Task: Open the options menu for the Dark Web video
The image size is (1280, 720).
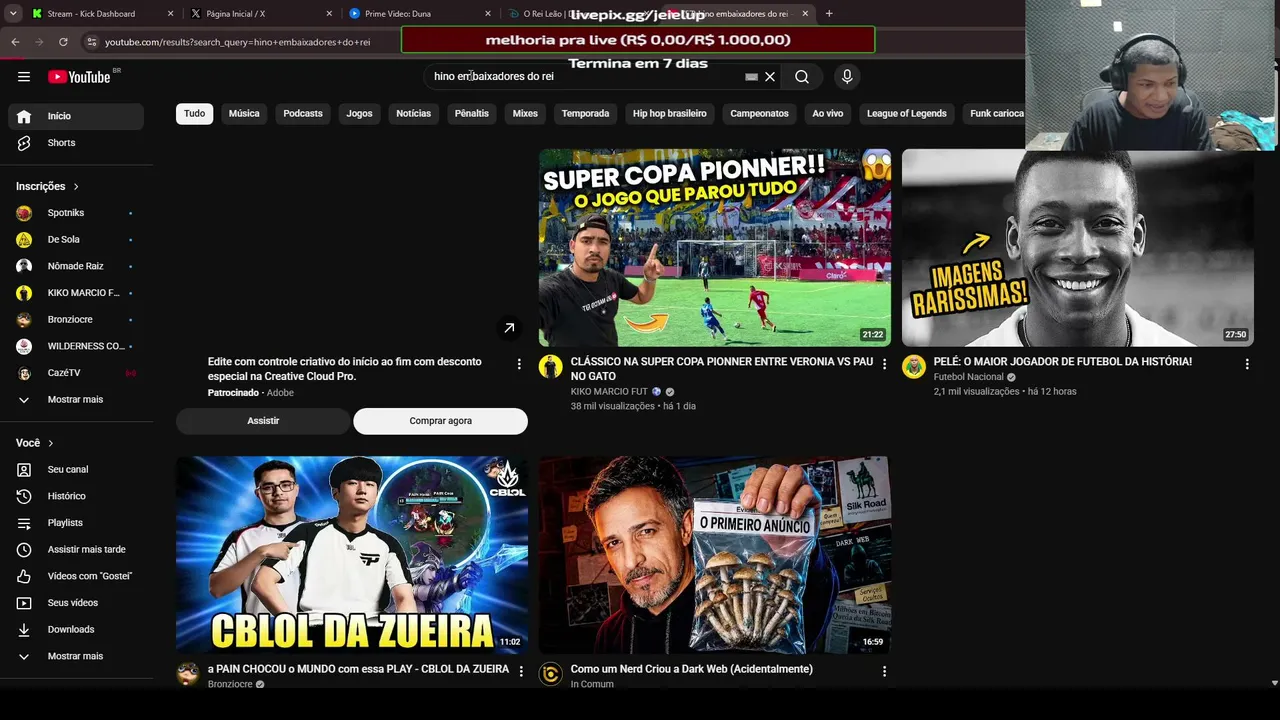Action: [x=884, y=672]
